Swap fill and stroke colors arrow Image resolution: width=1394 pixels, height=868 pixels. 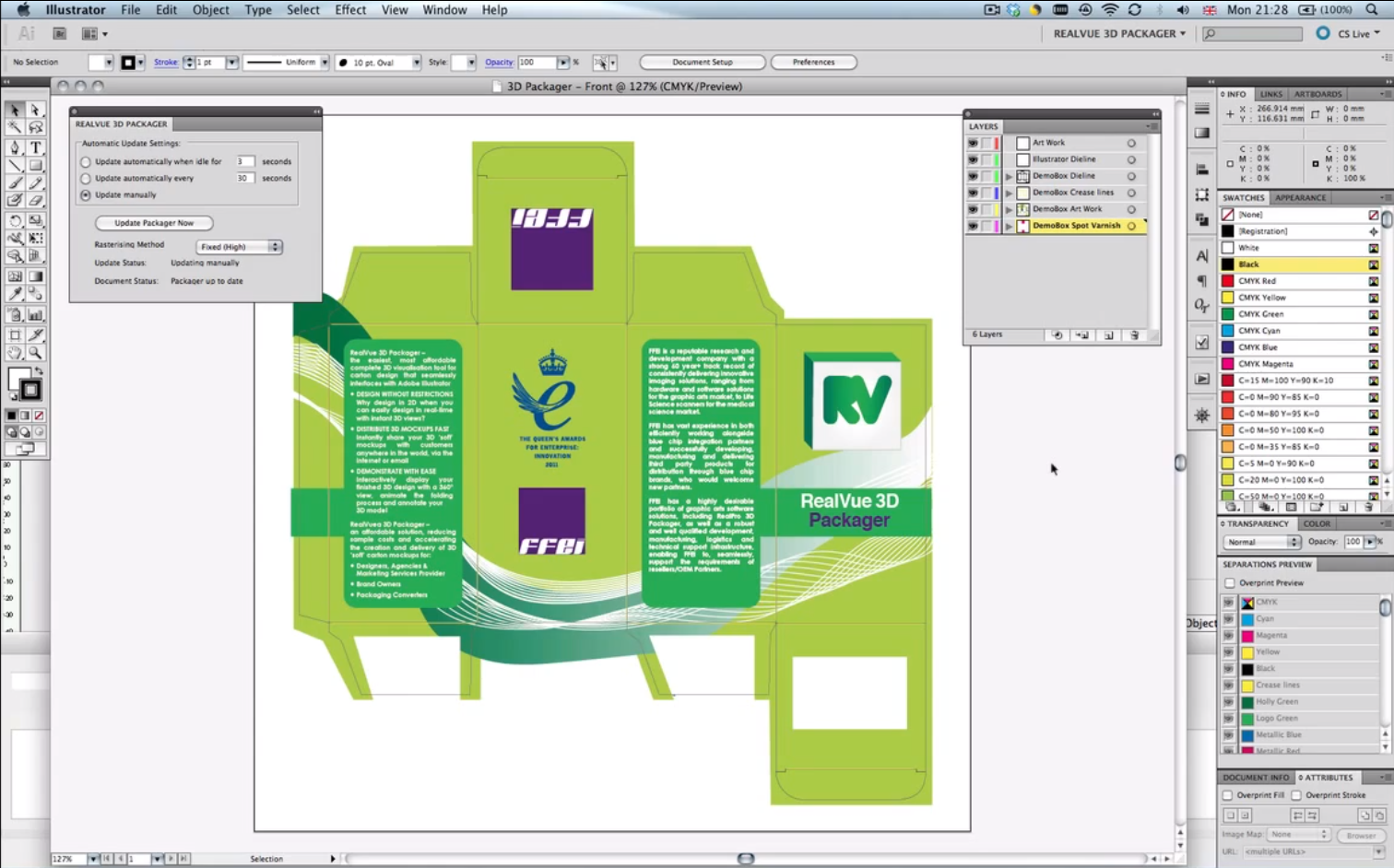39,370
